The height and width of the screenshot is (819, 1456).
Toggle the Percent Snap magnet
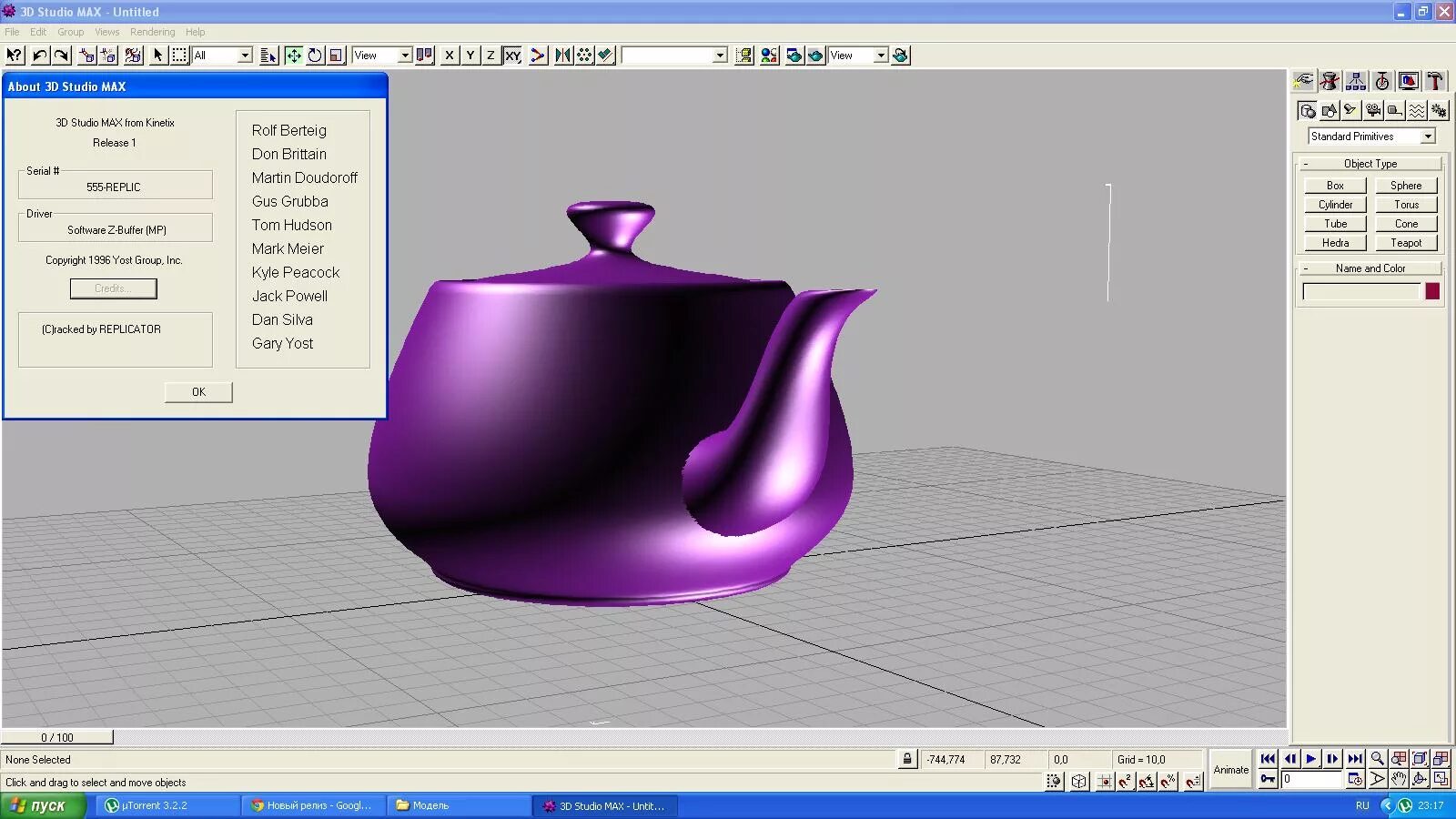point(1169,781)
